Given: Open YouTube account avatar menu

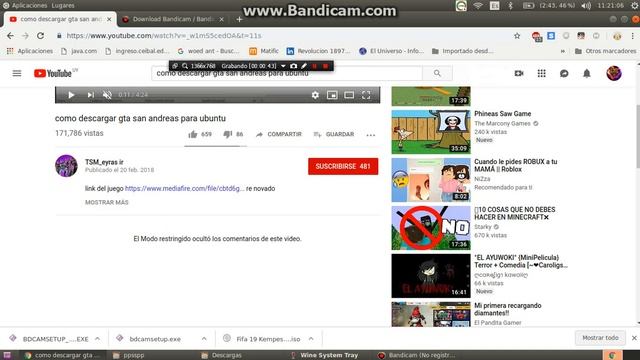Looking at the screenshot, I should coord(614,73).
